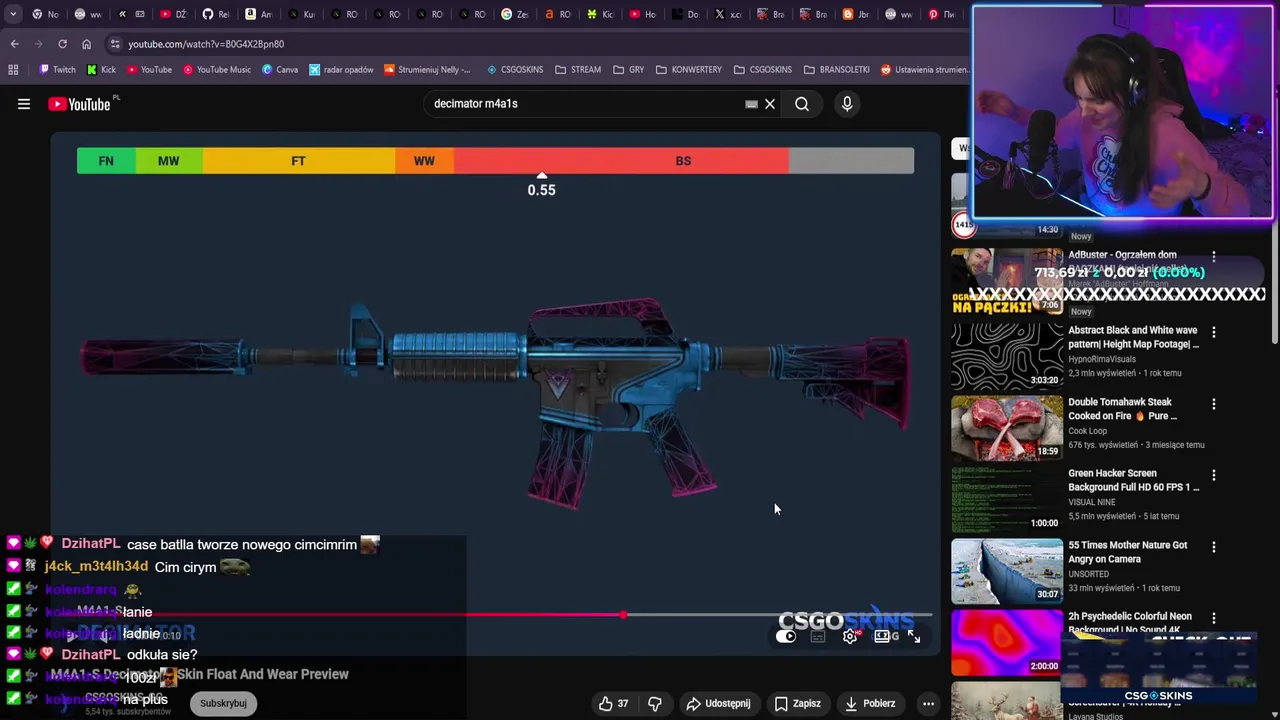Image resolution: width=1280 pixels, height=720 pixels.
Task: Expand the GRY bookmarks folder
Action: point(628,70)
